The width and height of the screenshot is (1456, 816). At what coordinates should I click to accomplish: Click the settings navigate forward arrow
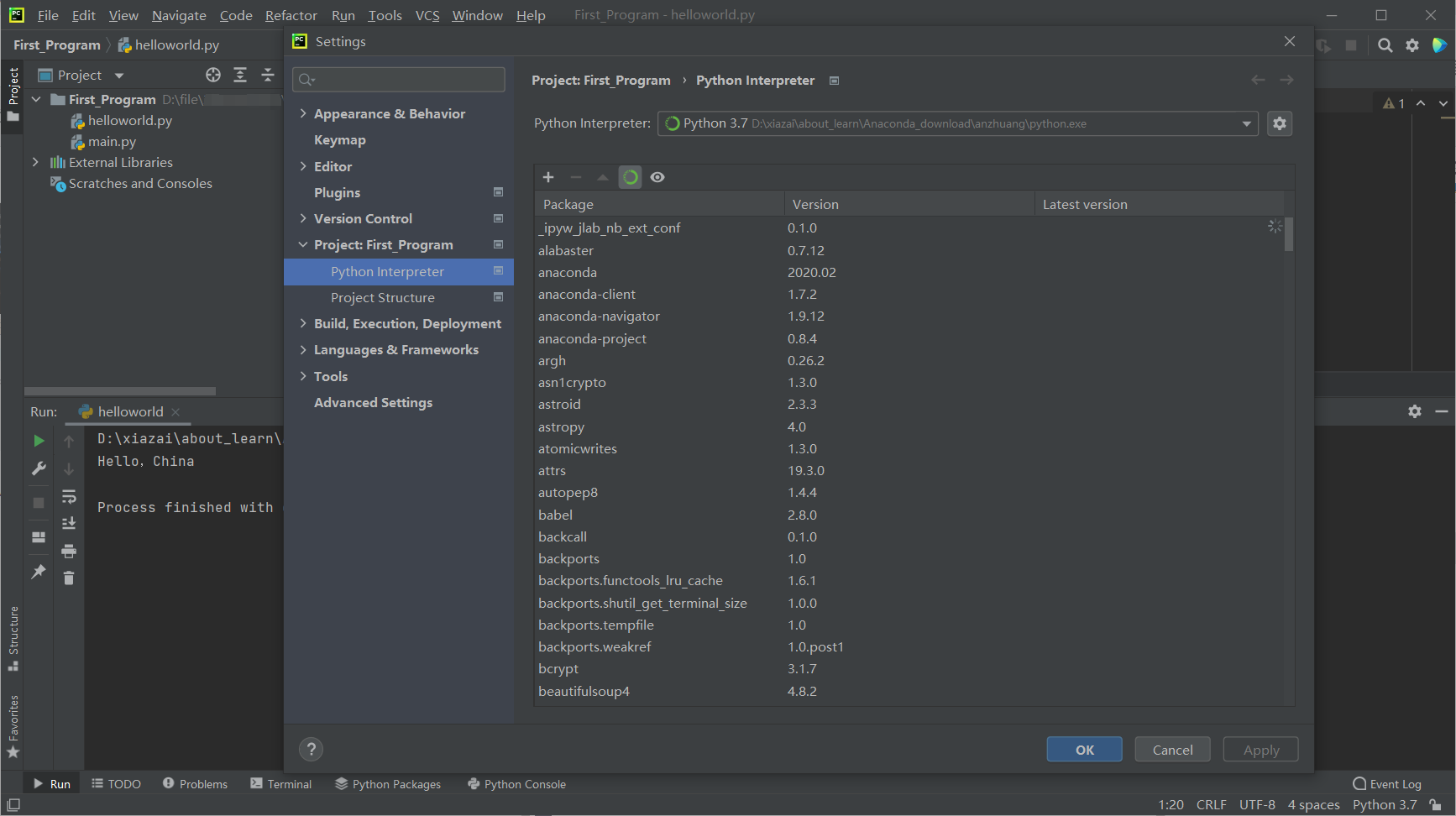coord(1286,80)
